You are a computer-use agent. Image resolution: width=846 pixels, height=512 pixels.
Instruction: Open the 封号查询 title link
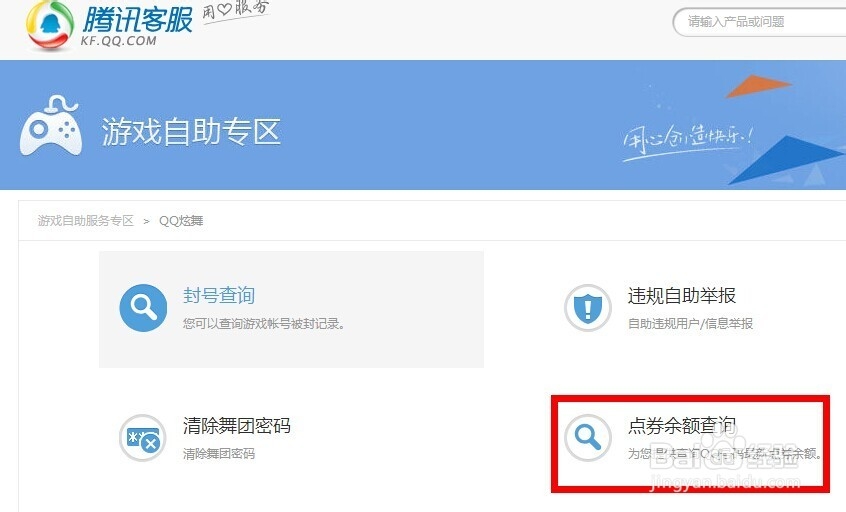[x=219, y=295]
